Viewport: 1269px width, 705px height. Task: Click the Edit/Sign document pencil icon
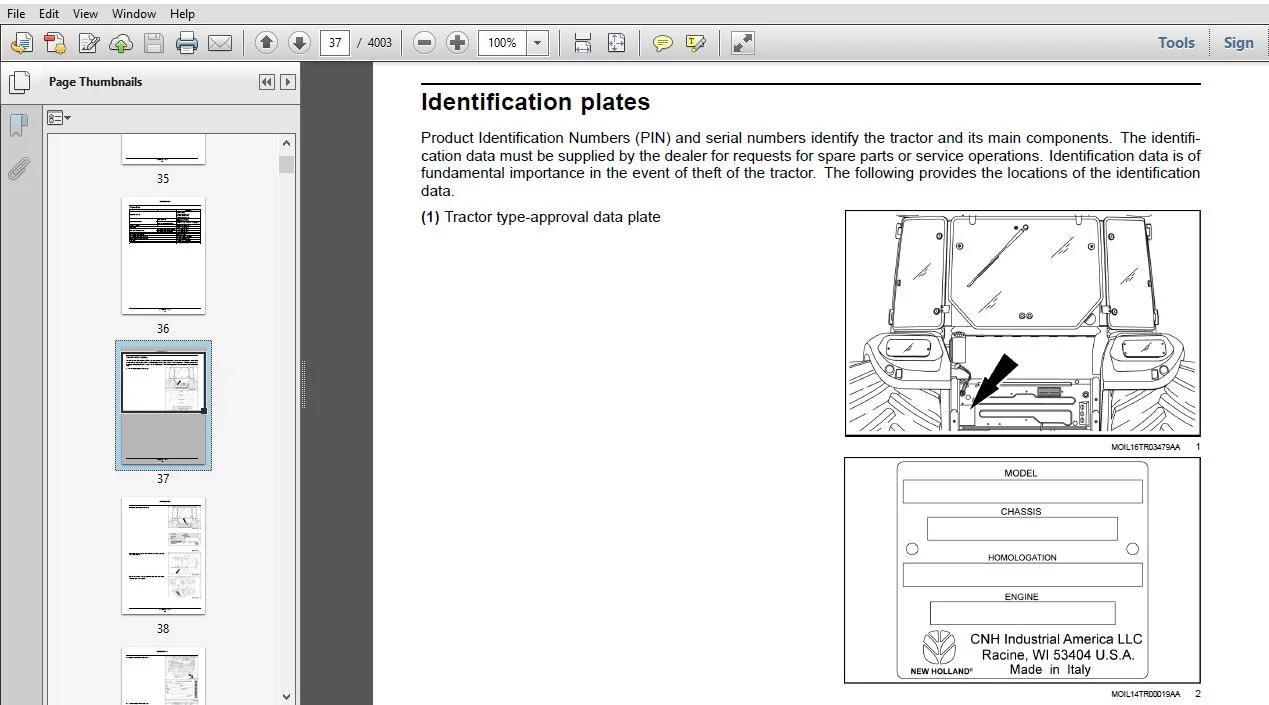(x=89, y=43)
